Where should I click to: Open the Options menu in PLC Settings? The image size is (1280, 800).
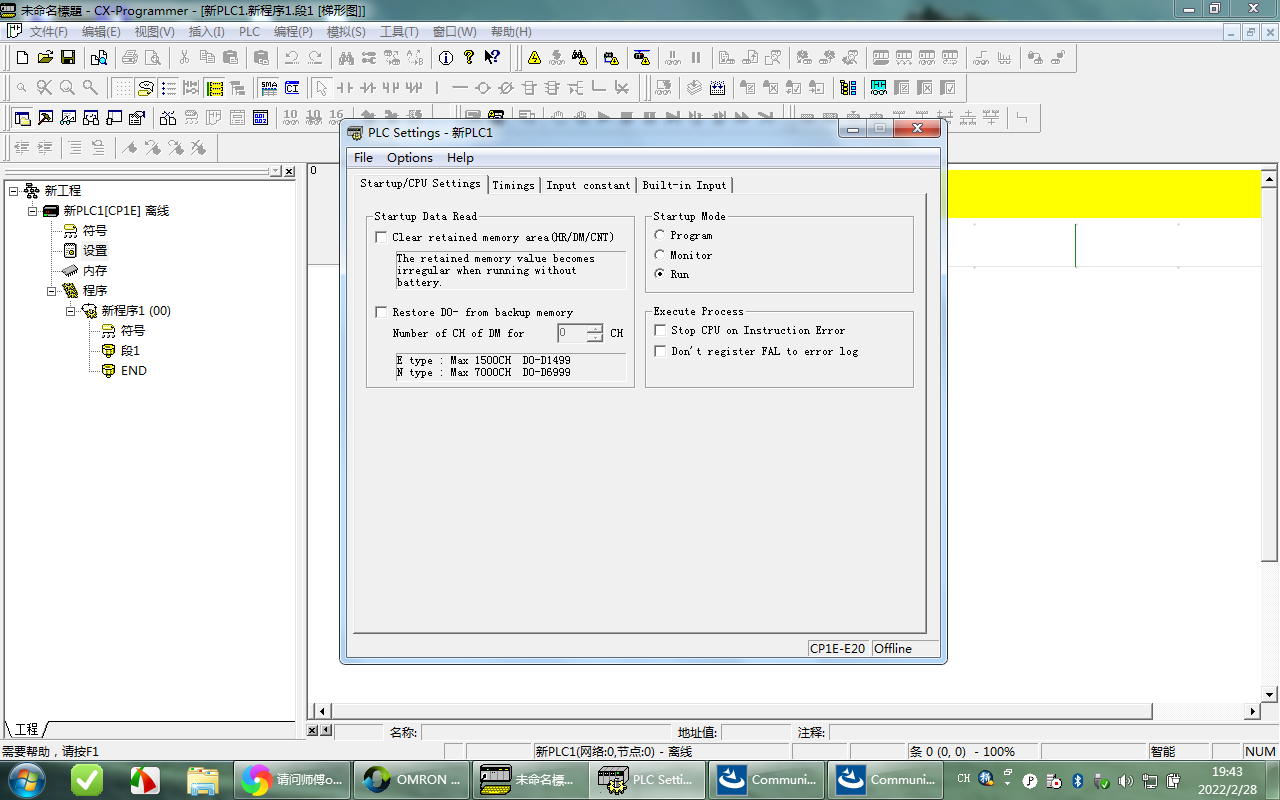point(410,158)
